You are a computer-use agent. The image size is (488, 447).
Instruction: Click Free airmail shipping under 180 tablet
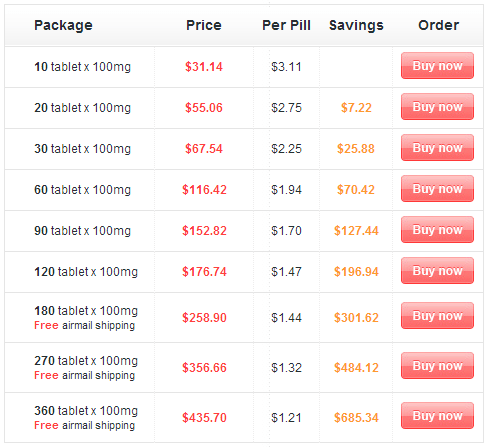(x=85, y=325)
